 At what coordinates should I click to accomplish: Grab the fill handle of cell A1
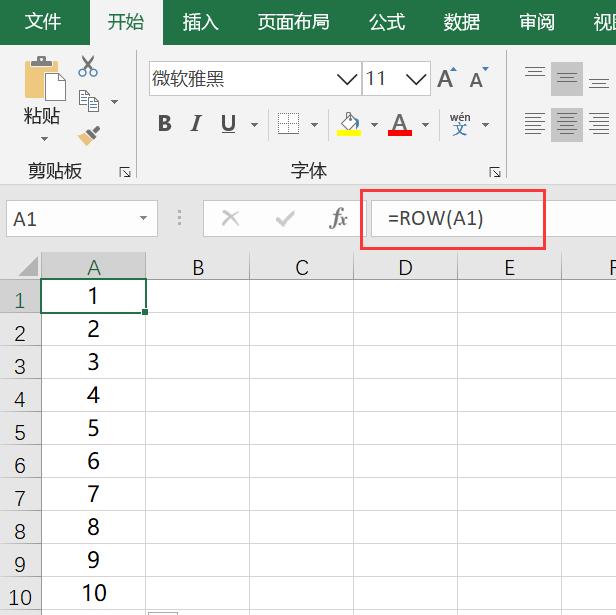145,312
